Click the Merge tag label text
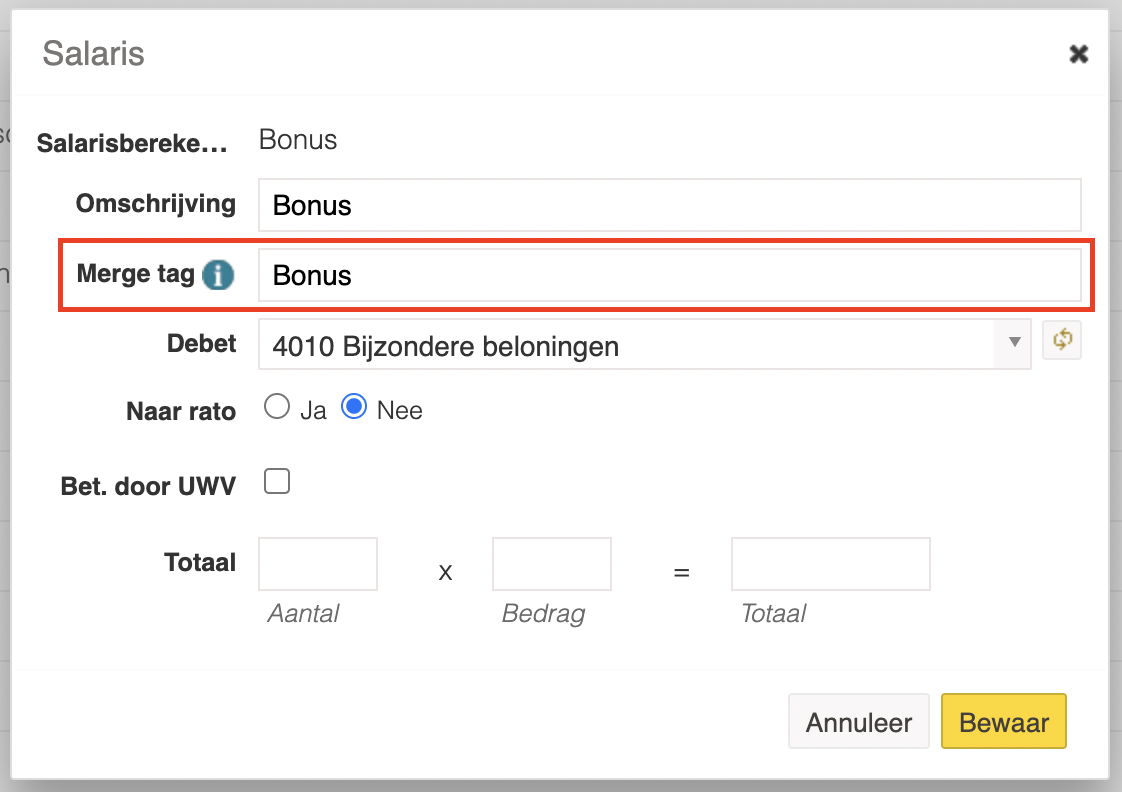The width and height of the screenshot is (1122, 792). click(135, 275)
